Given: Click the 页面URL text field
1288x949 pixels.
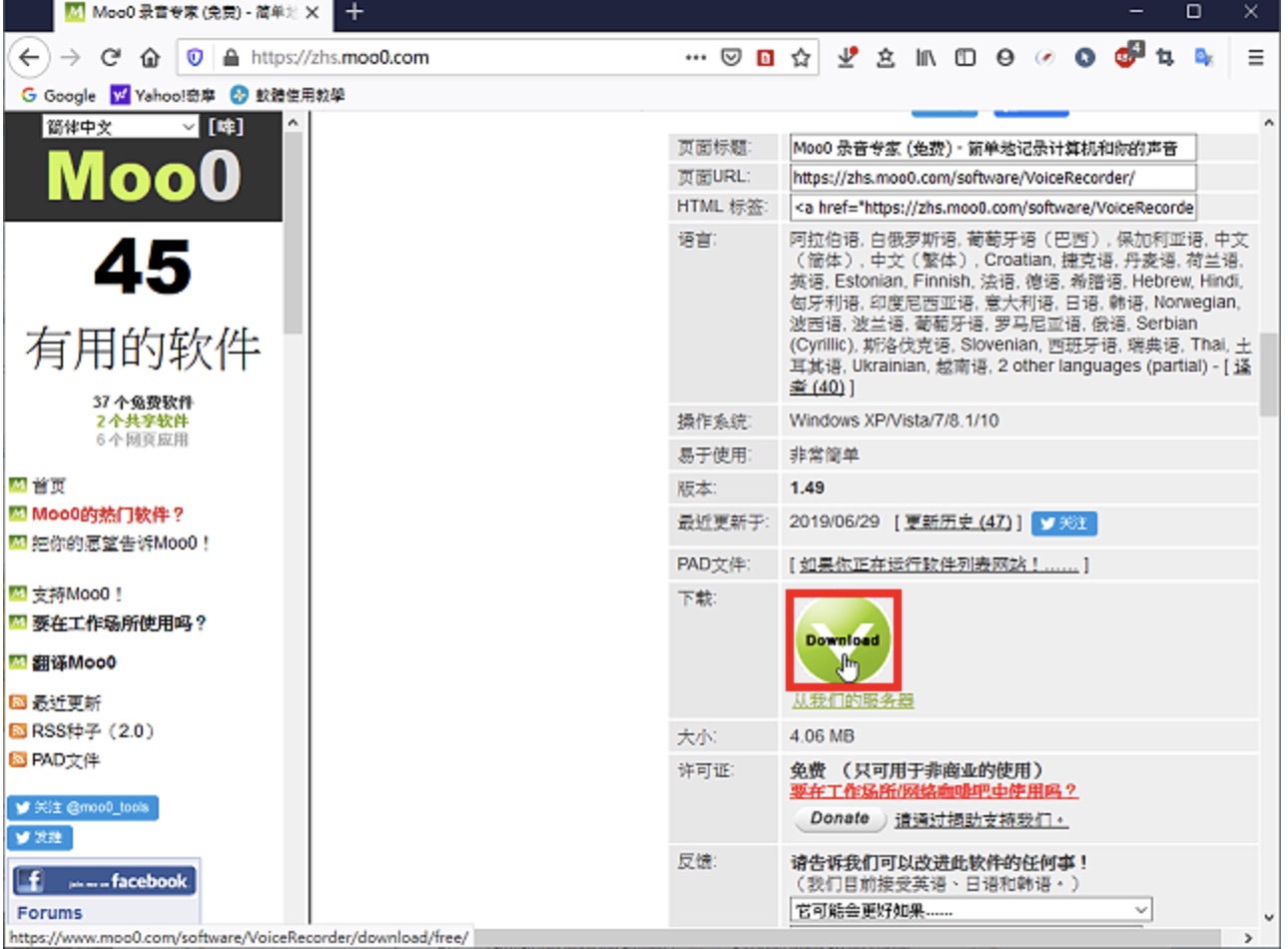Looking at the screenshot, I should tap(992, 178).
